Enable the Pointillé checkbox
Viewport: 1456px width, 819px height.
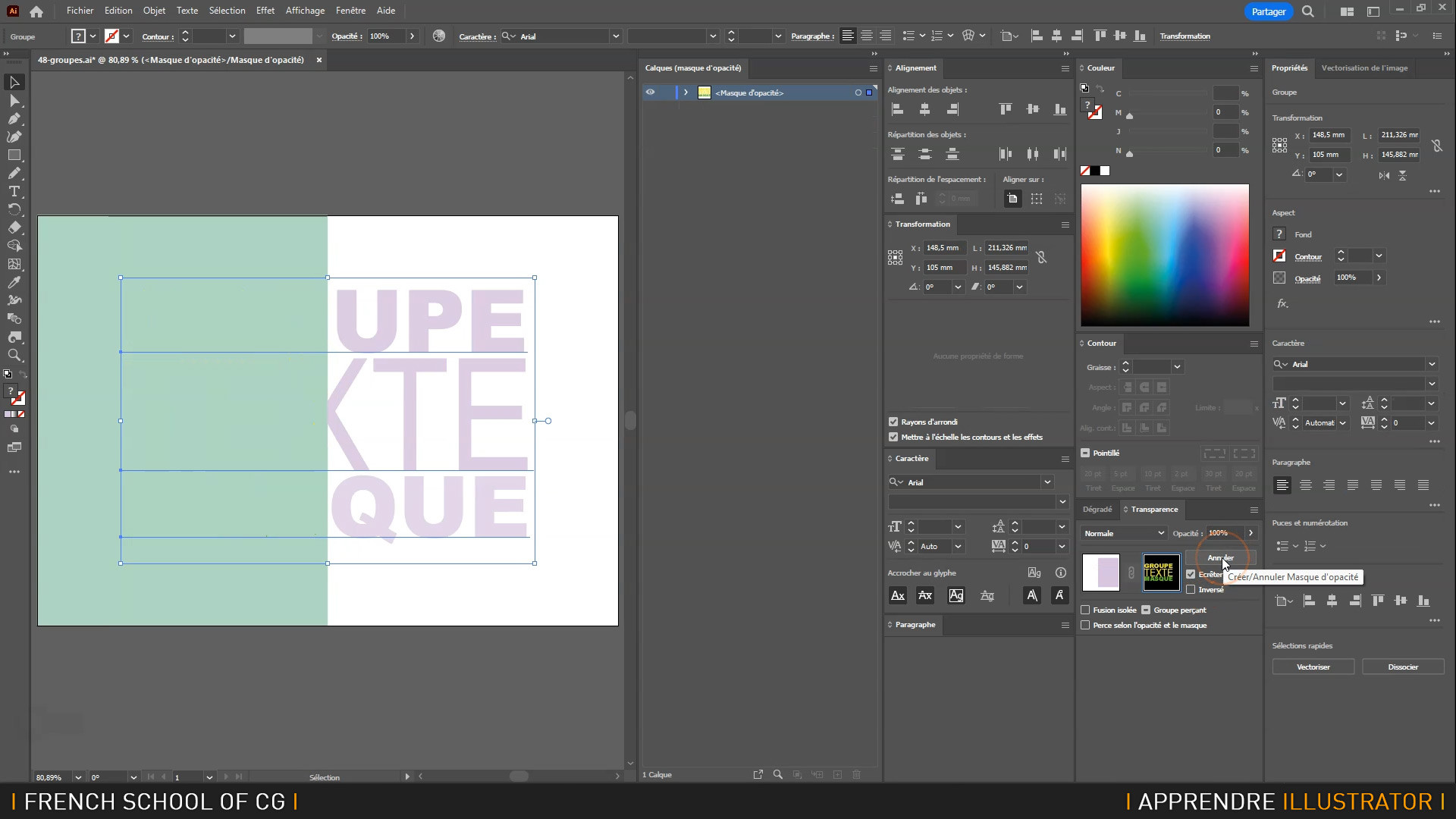[1085, 453]
